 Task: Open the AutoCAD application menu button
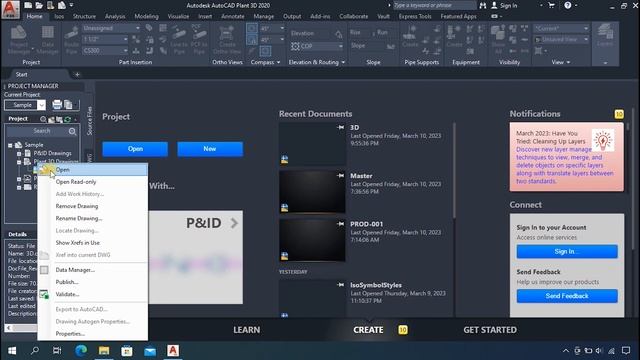(10, 9)
